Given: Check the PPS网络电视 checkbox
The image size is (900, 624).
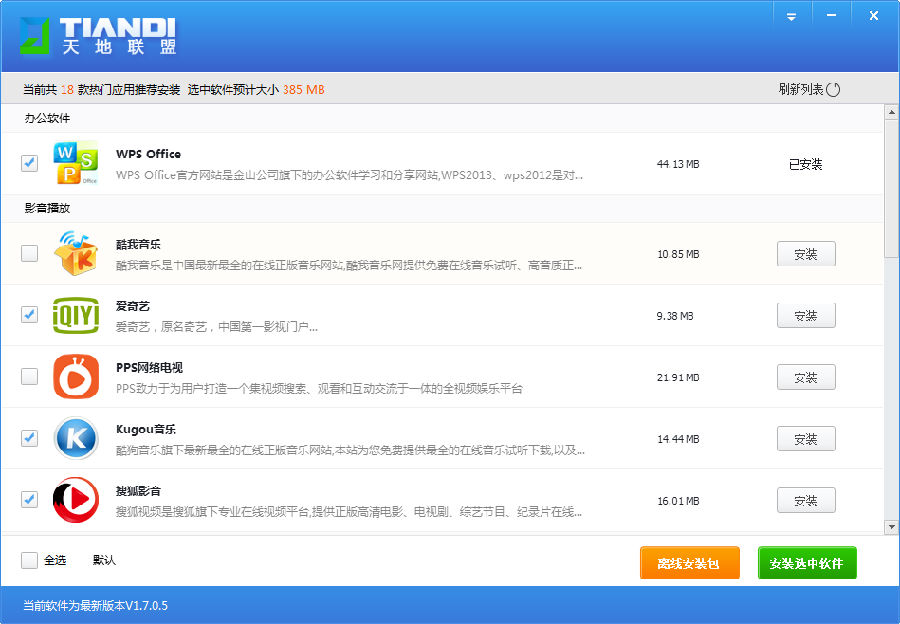Looking at the screenshot, I should tap(29, 377).
